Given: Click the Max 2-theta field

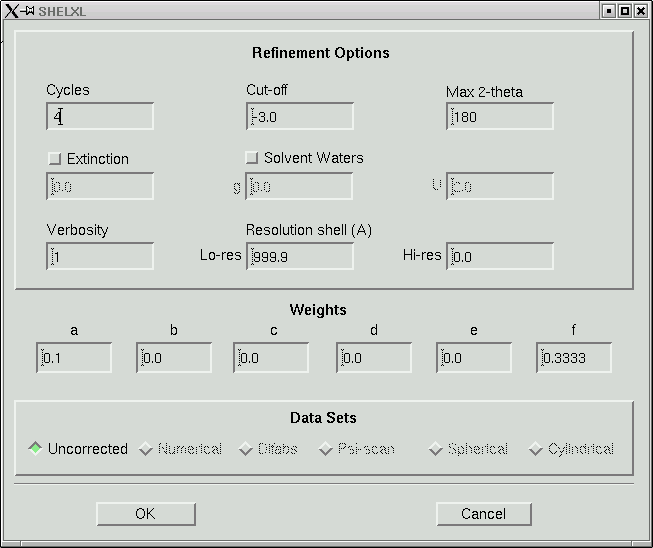Looking at the screenshot, I should coord(500,116).
